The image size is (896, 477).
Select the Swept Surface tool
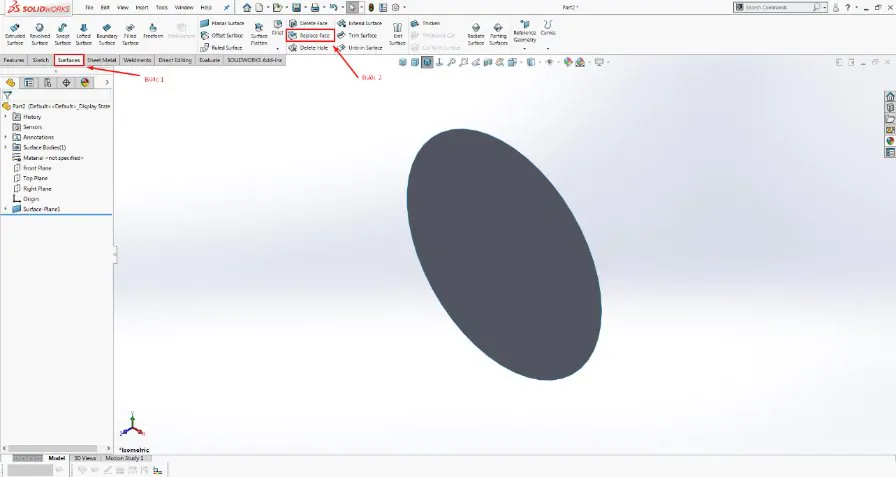click(x=62, y=34)
